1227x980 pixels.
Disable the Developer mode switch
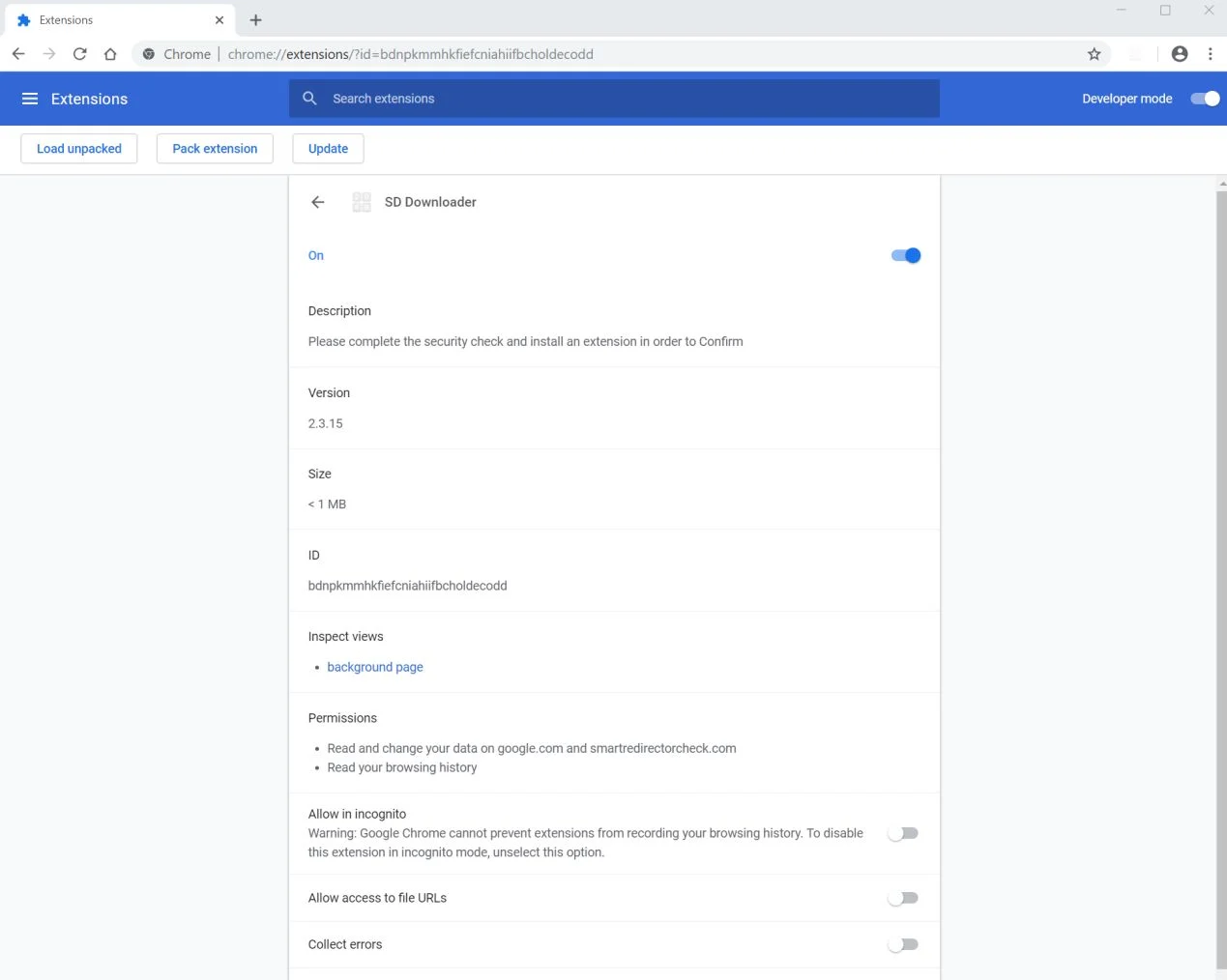[x=1205, y=99]
